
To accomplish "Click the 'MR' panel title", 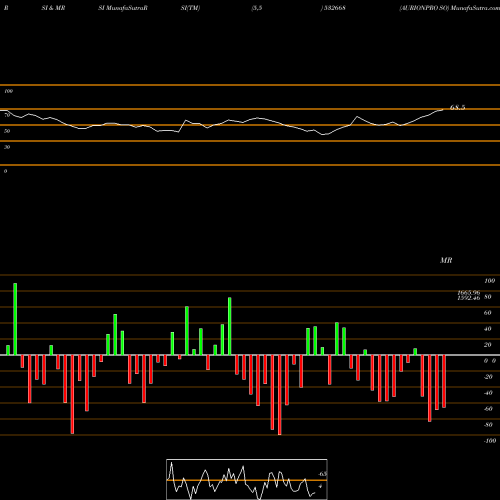I will 446,260.
